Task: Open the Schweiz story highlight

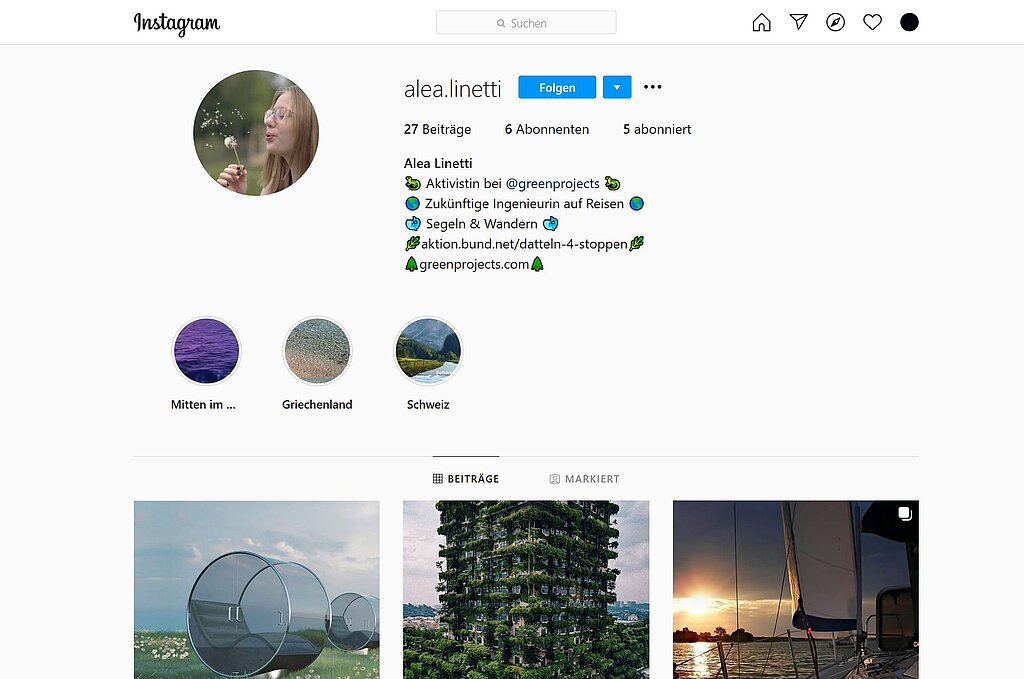Action: [428, 351]
